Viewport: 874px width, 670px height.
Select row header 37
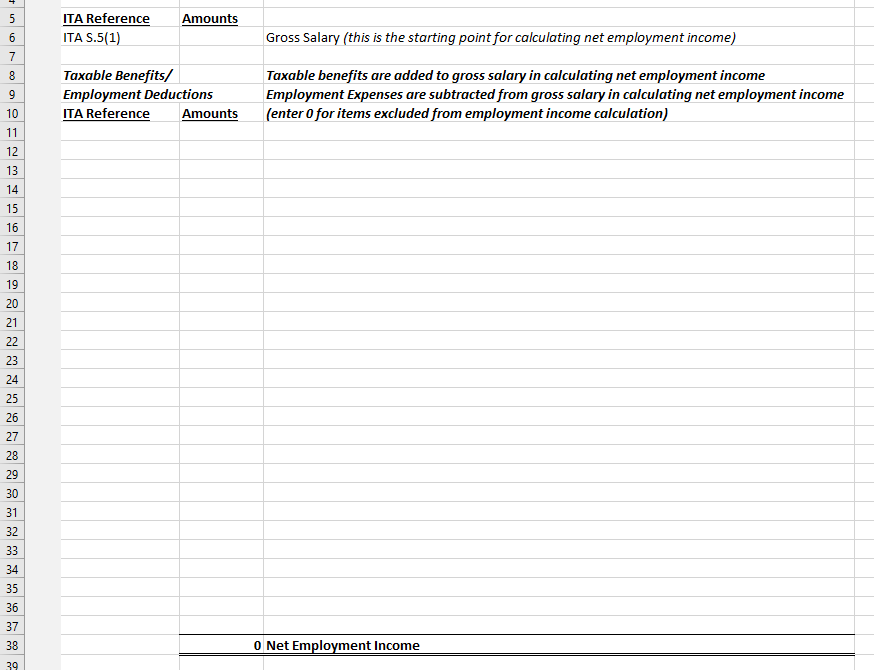pyautogui.click(x=12, y=627)
